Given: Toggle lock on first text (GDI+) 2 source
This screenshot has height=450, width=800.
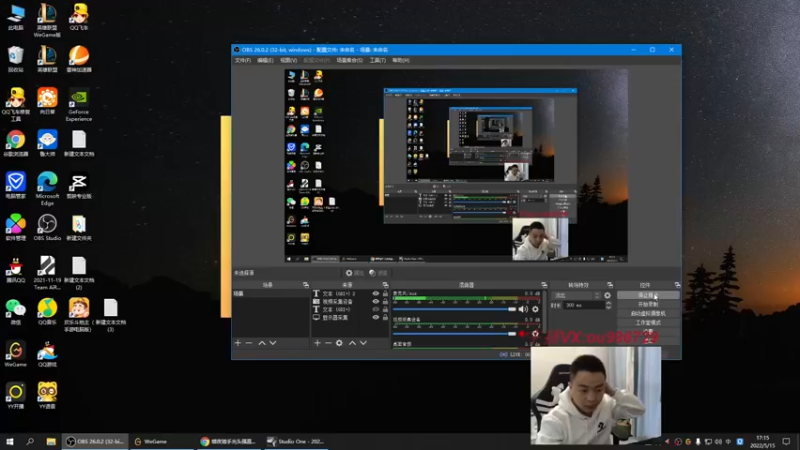Looking at the screenshot, I should (385, 293).
